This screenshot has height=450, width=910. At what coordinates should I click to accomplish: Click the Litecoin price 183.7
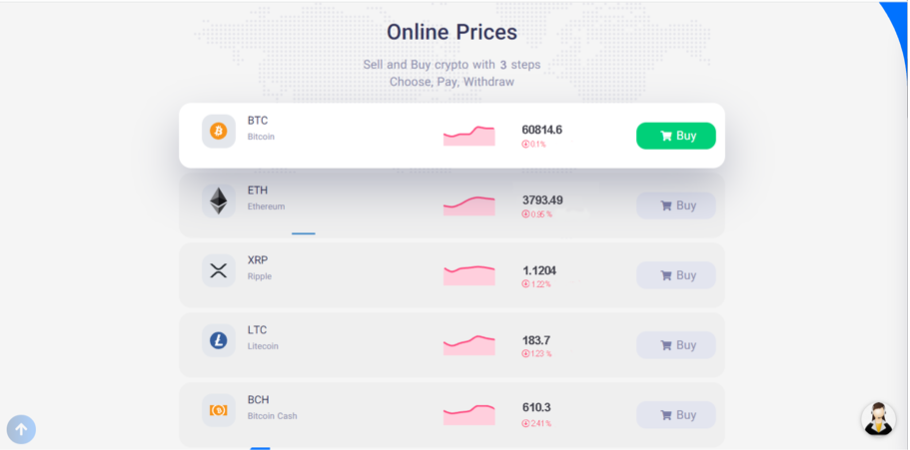click(536, 340)
